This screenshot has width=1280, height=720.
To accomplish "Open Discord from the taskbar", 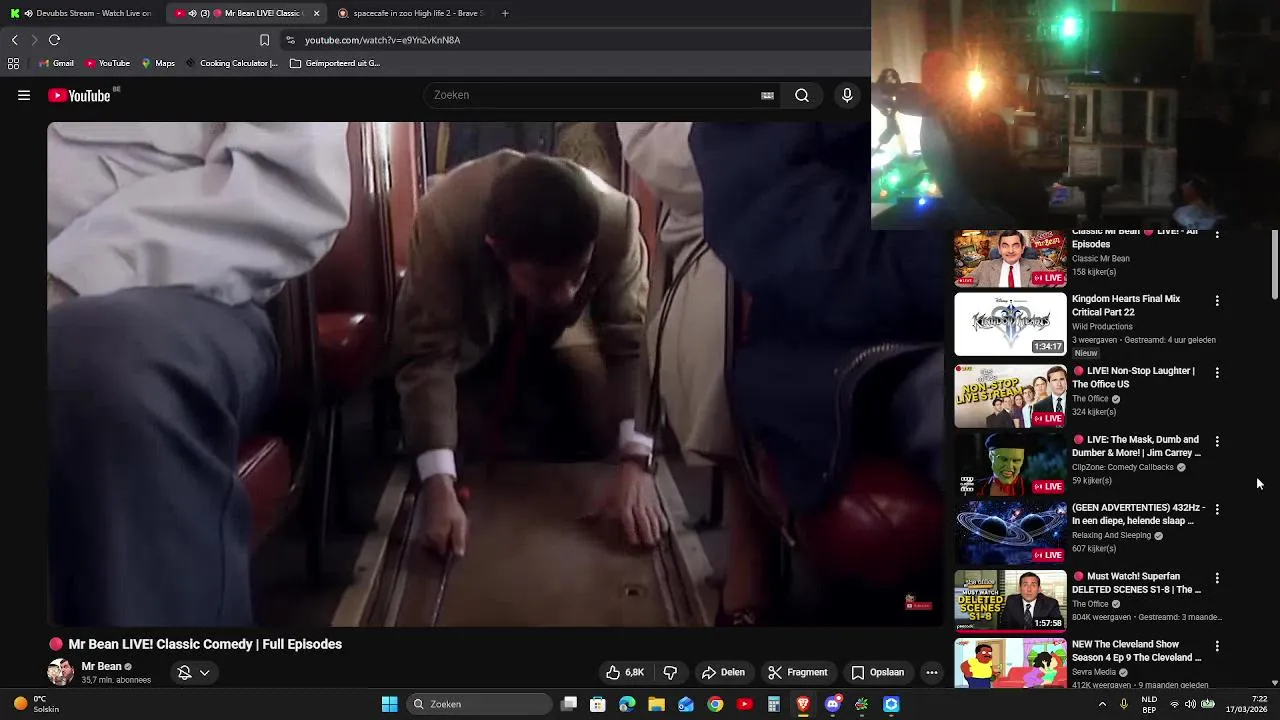I will 832,704.
